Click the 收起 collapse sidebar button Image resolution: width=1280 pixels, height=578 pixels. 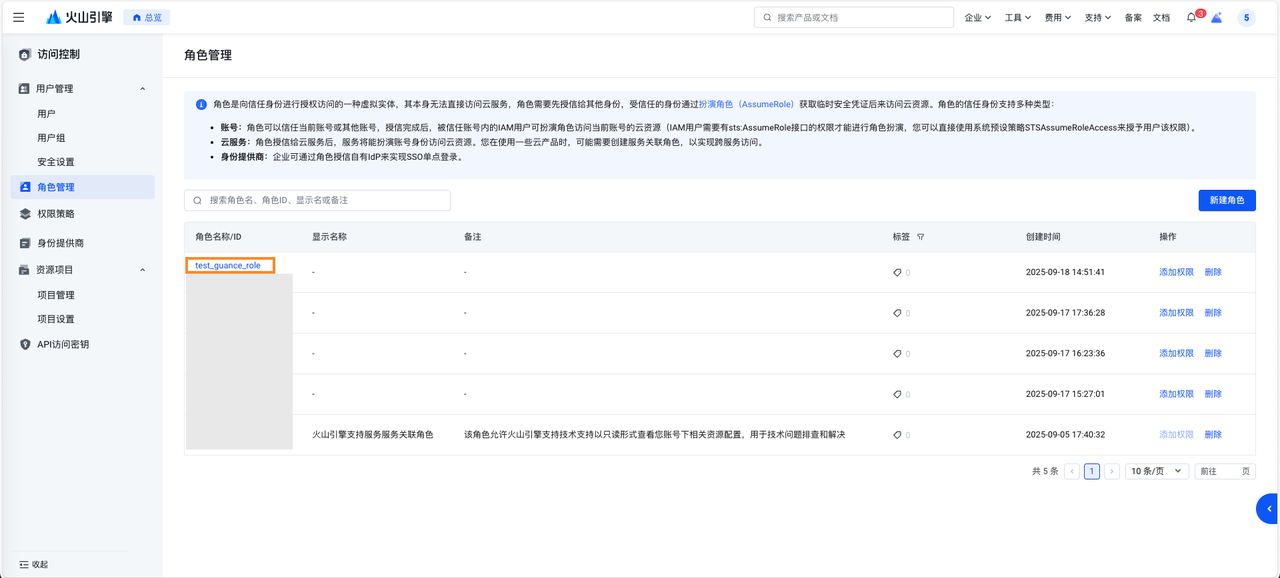pyautogui.click(x=33, y=564)
